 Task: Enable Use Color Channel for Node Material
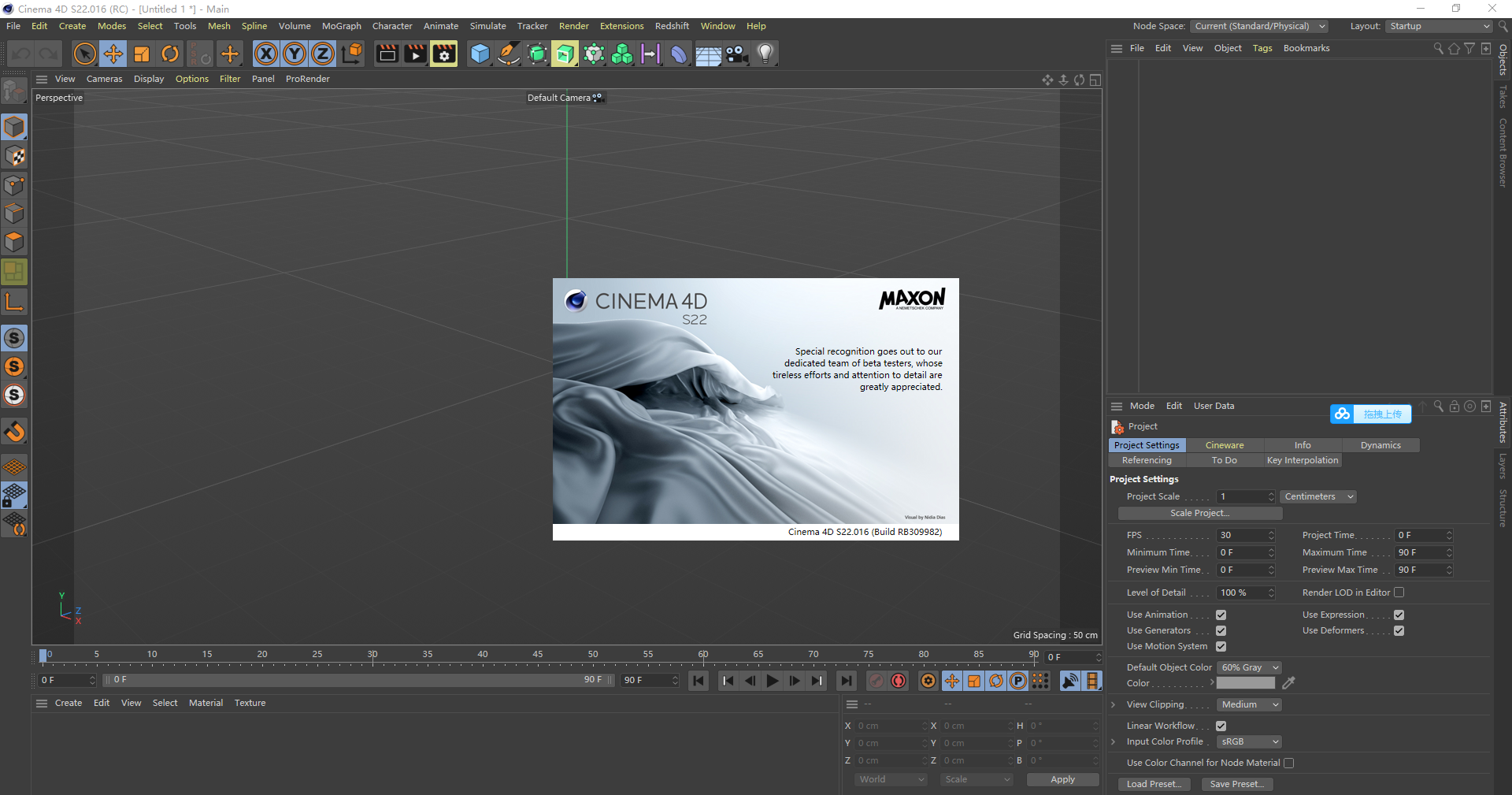tap(1288, 763)
